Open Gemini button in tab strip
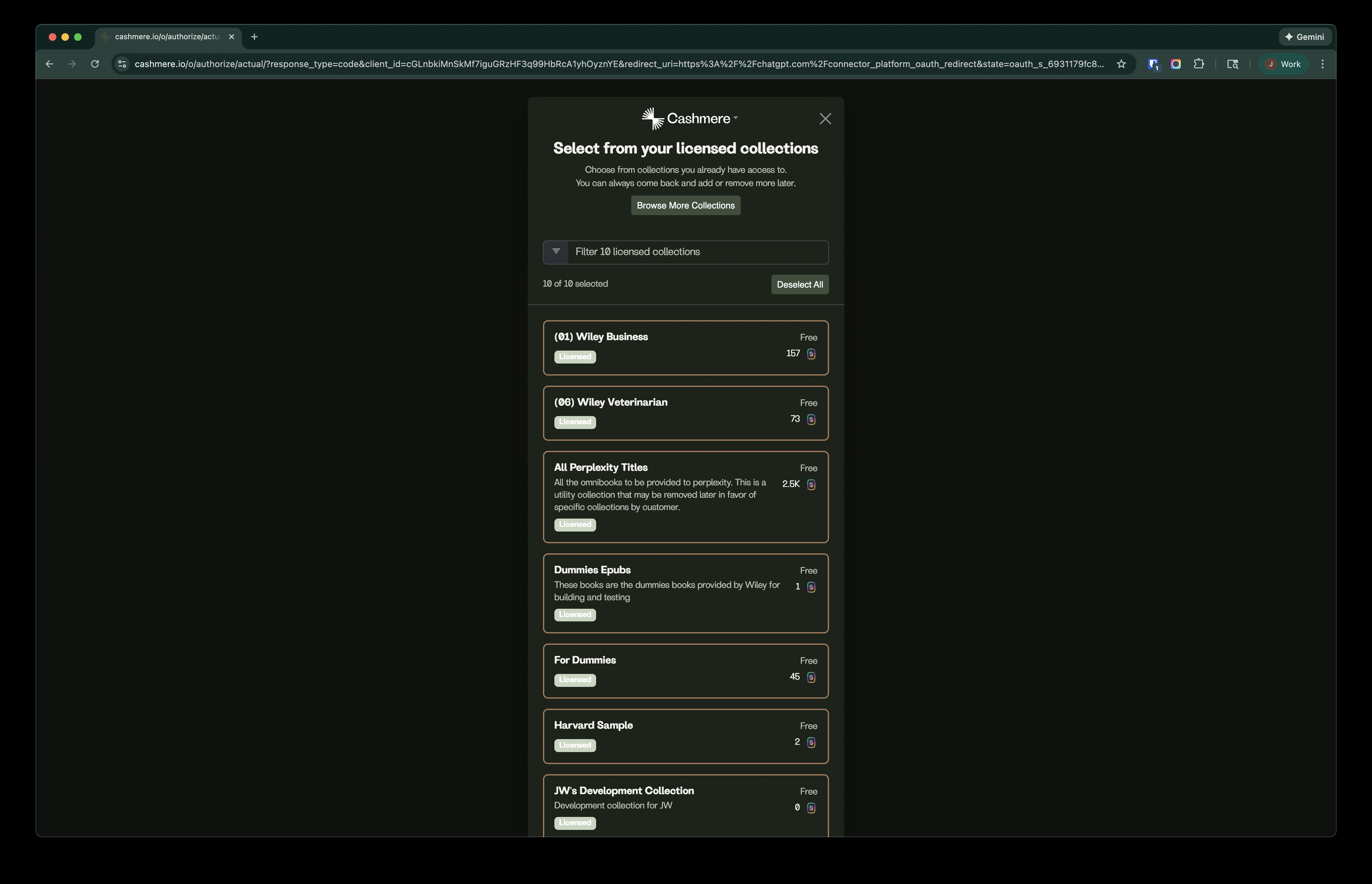The height and width of the screenshot is (884, 1372). click(x=1304, y=37)
